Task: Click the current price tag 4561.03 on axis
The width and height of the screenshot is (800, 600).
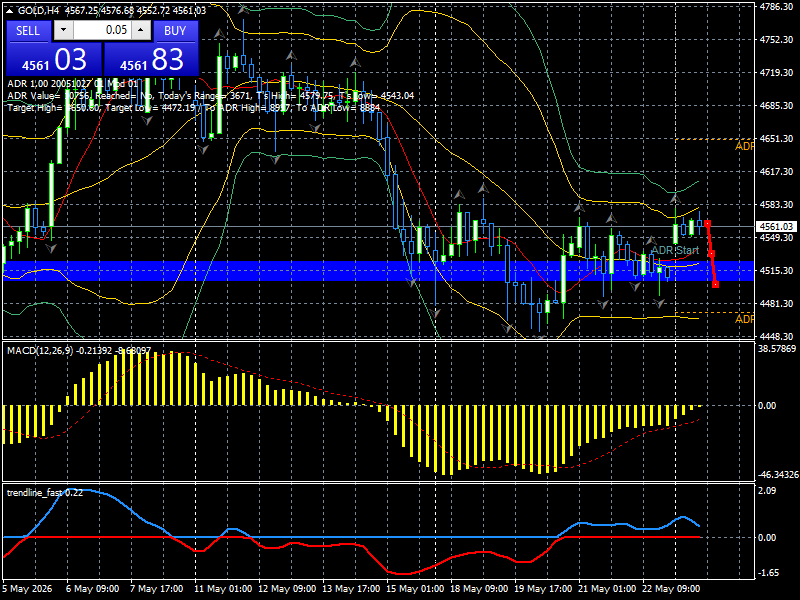Action: 776,227
